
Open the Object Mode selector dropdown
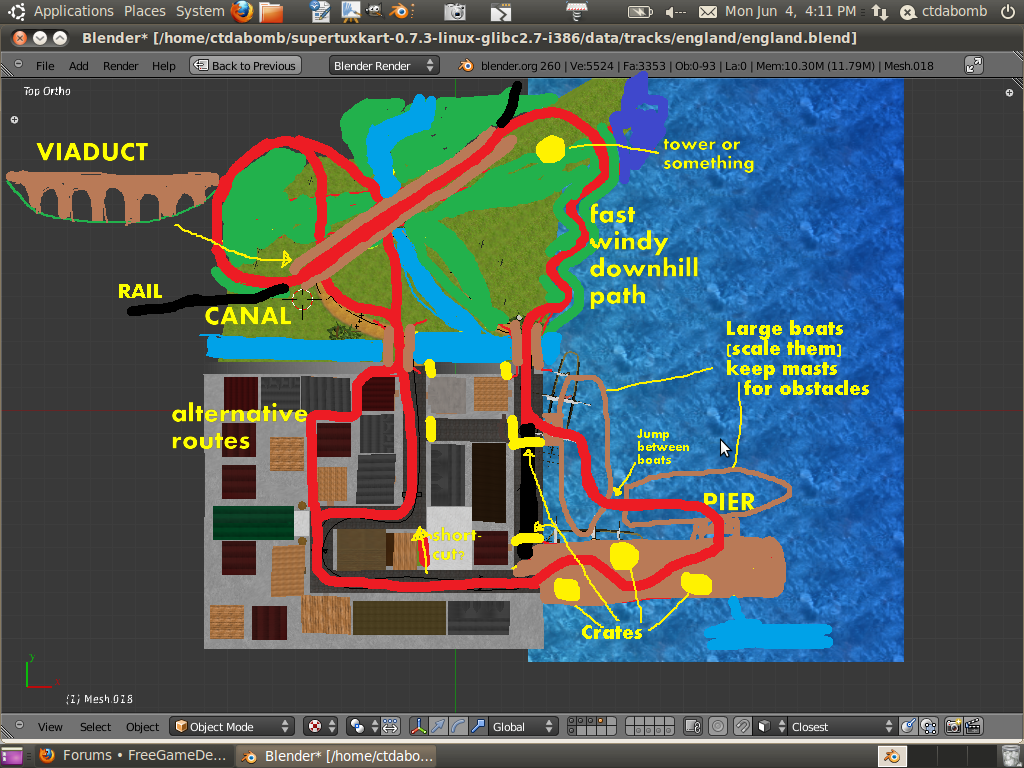pos(231,727)
